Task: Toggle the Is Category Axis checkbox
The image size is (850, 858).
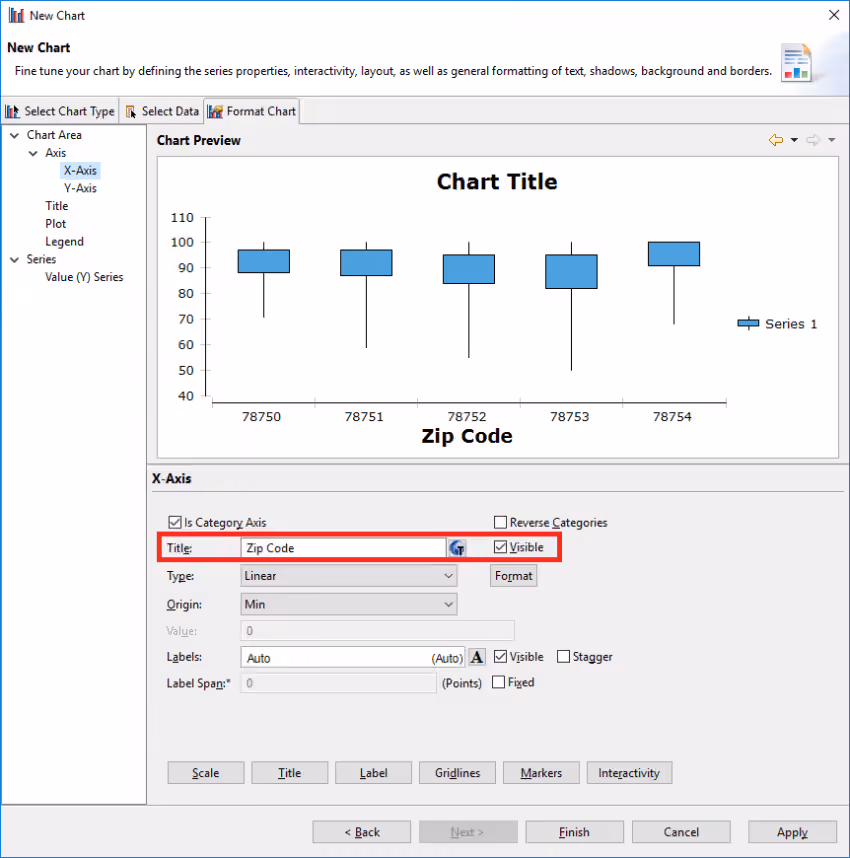Action: [175, 522]
